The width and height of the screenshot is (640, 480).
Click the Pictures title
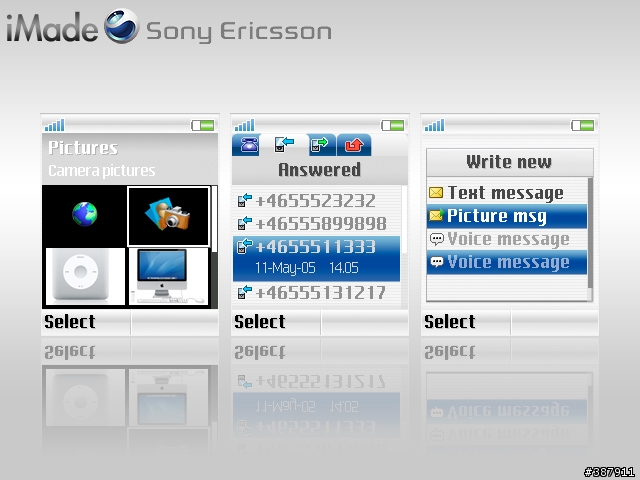point(83,148)
